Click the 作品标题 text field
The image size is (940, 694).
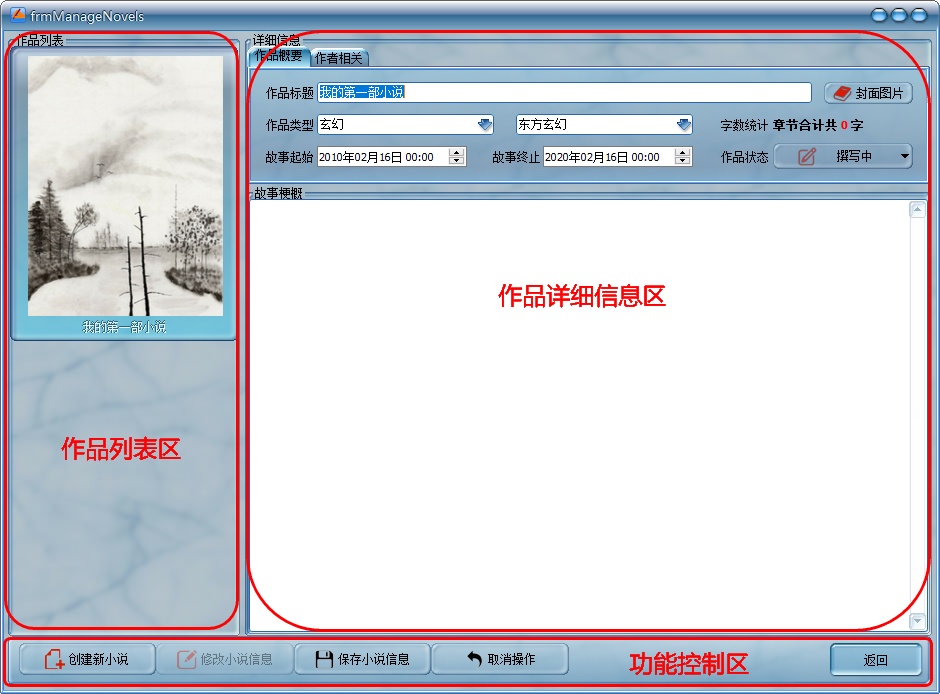tap(564, 93)
